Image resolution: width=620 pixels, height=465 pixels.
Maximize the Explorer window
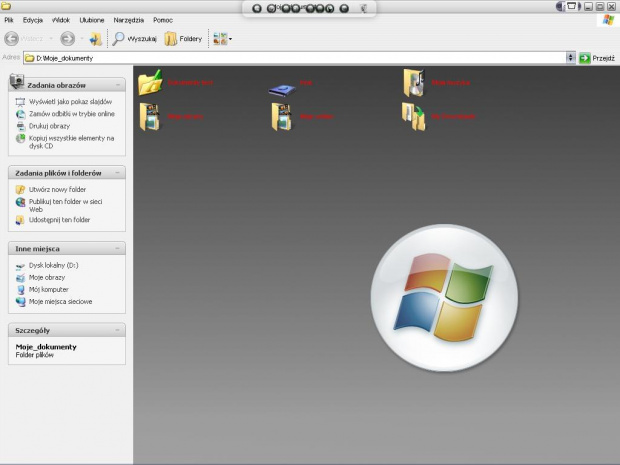[x=600, y=6]
